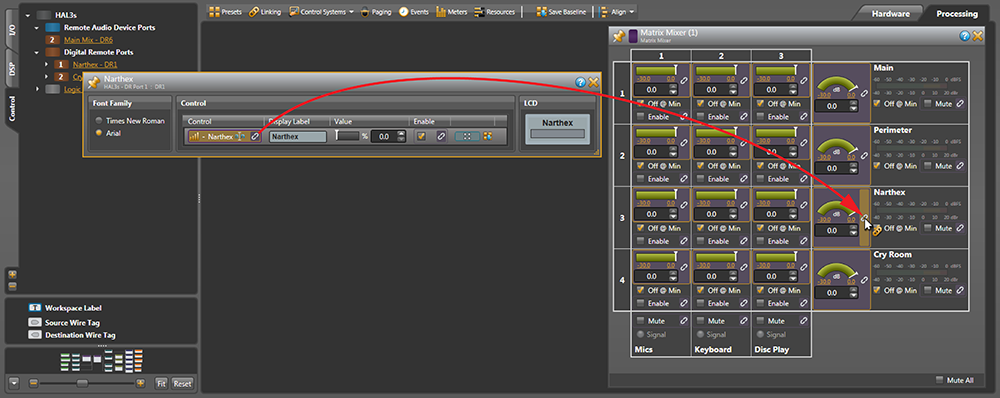
Task: Open the Paging toolbar item
Action: point(376,11)
